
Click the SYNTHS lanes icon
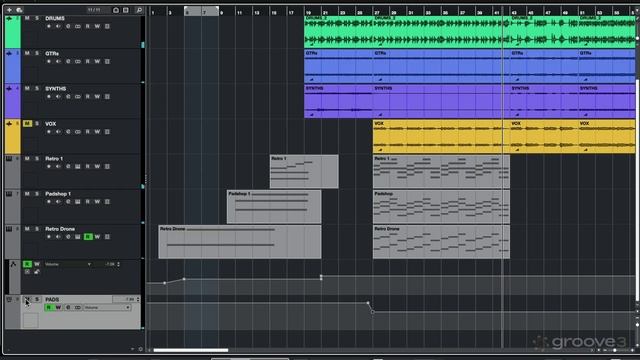(x=107, y=97)
